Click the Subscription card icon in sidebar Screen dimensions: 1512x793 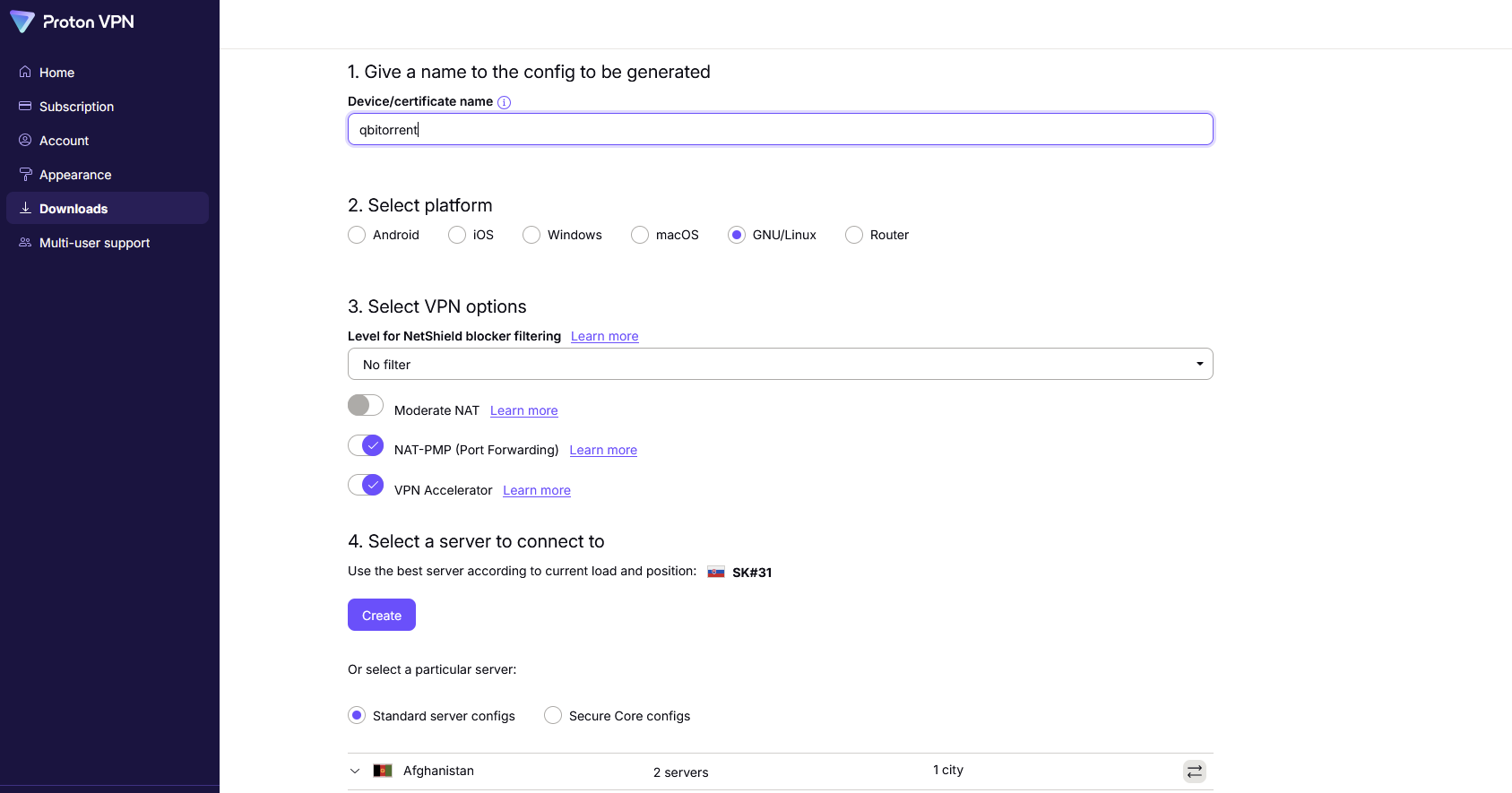point(25,107)
